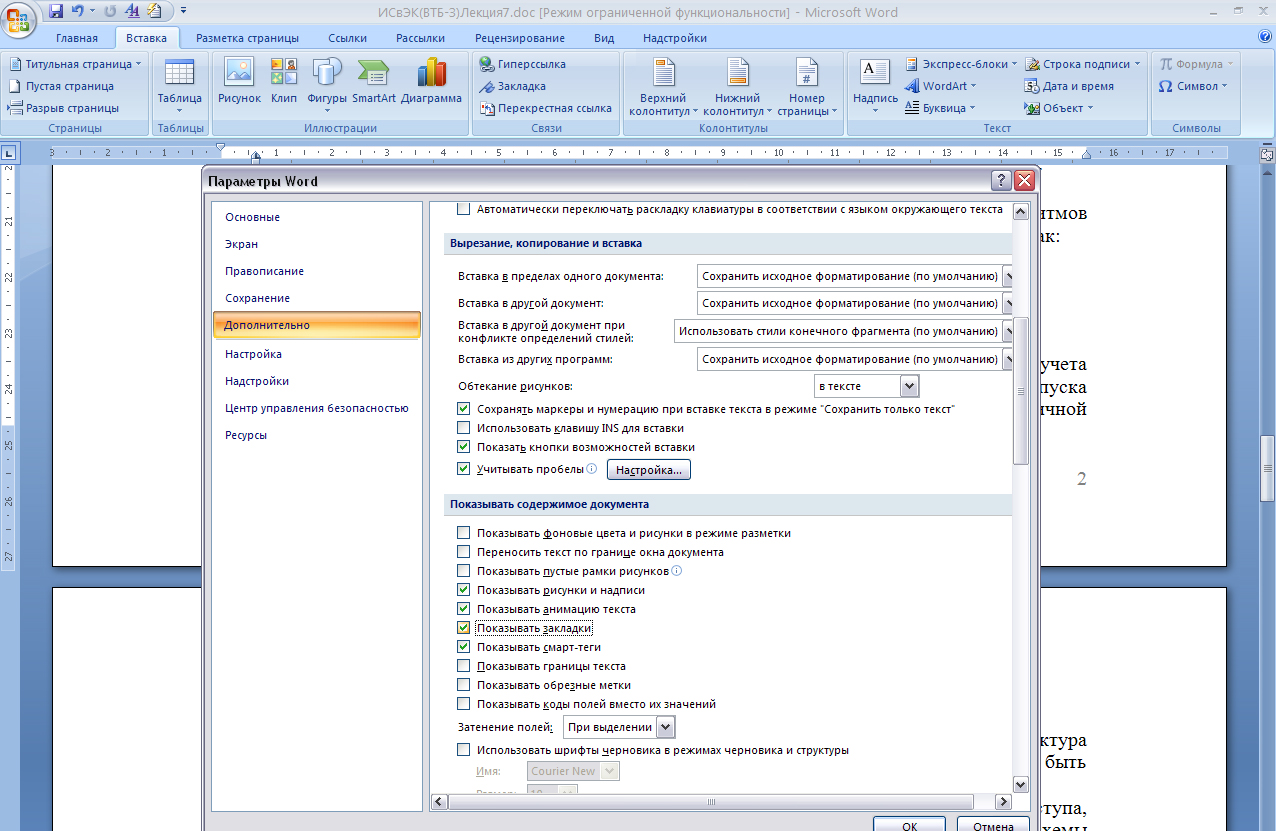Toggle Учитывать пробелы checkbox
Screen dimensions: 1276x831
click(x=463, y=468)
